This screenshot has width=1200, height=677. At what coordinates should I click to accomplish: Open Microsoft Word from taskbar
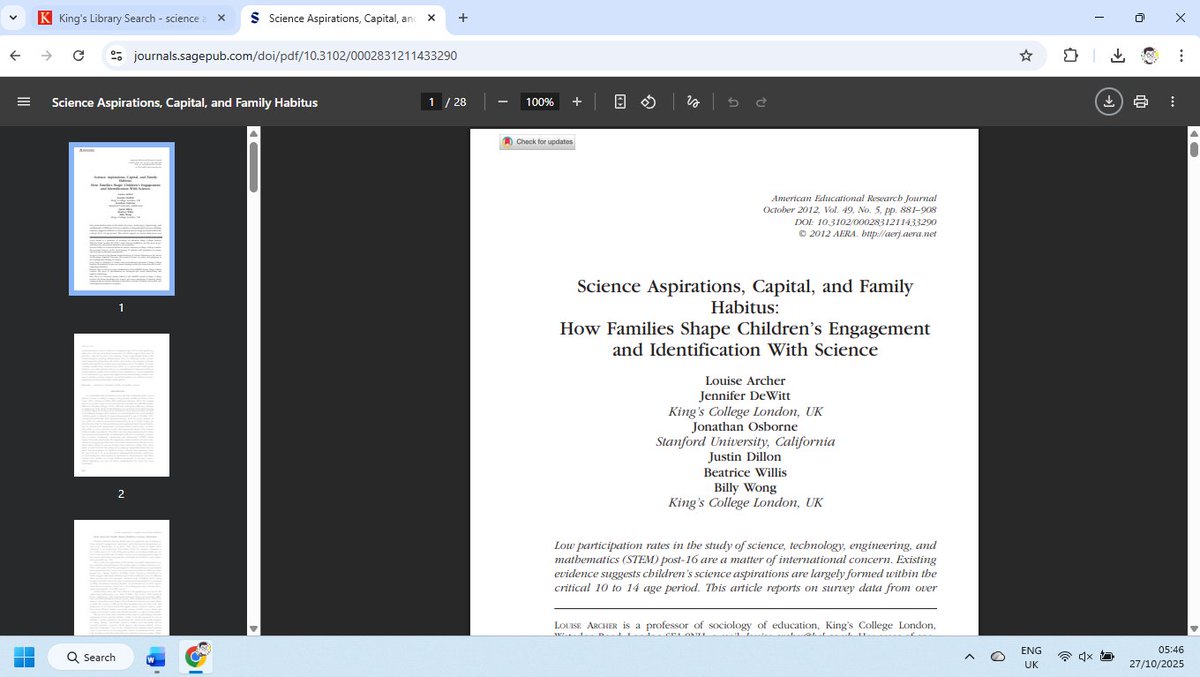156,657
